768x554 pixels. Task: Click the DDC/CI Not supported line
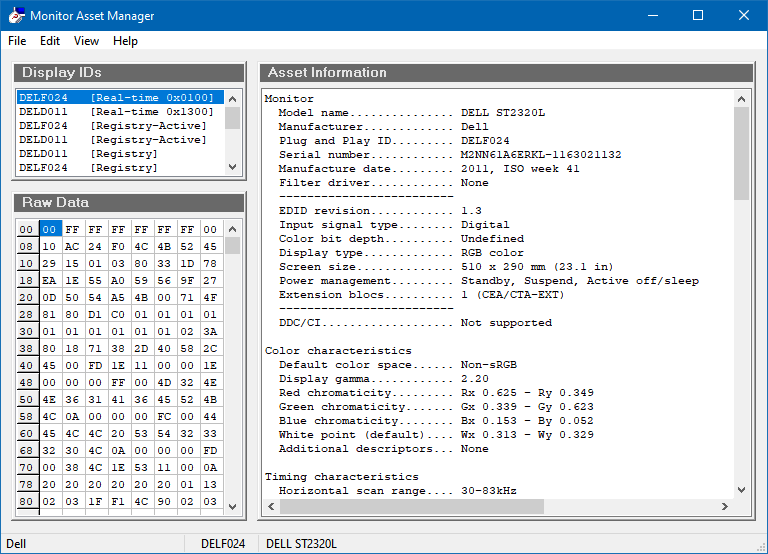pyautogui.click(x=415, y=323)
